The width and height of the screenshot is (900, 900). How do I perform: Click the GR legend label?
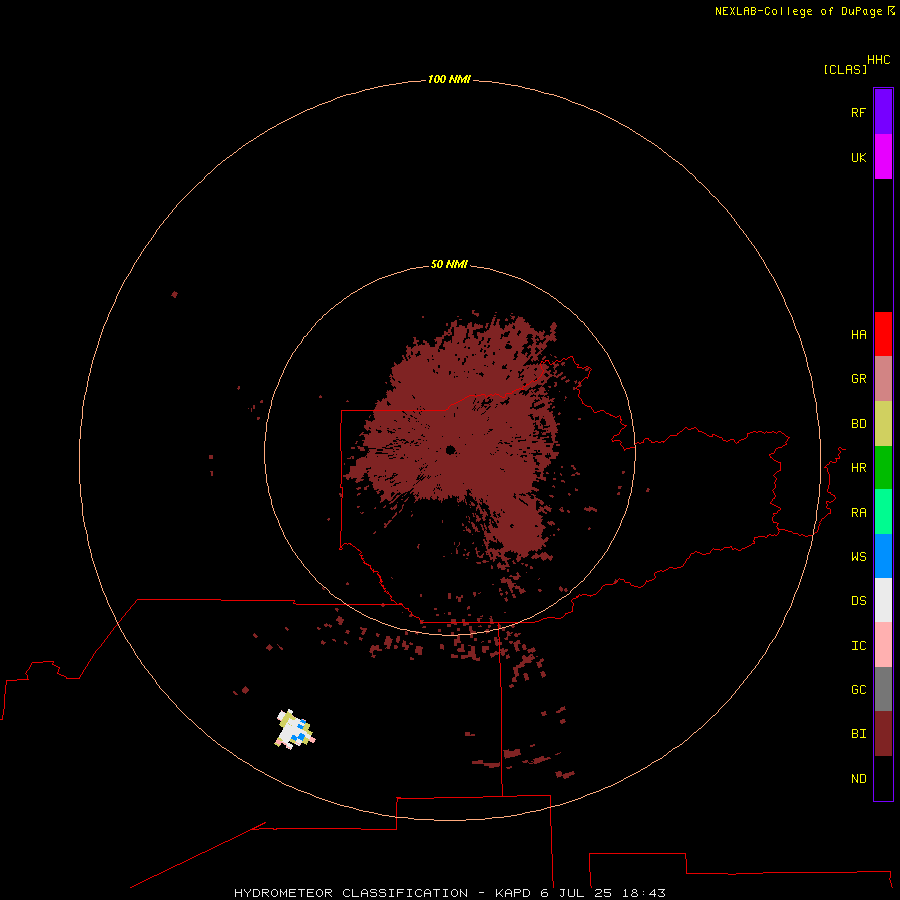pos(858,379)
